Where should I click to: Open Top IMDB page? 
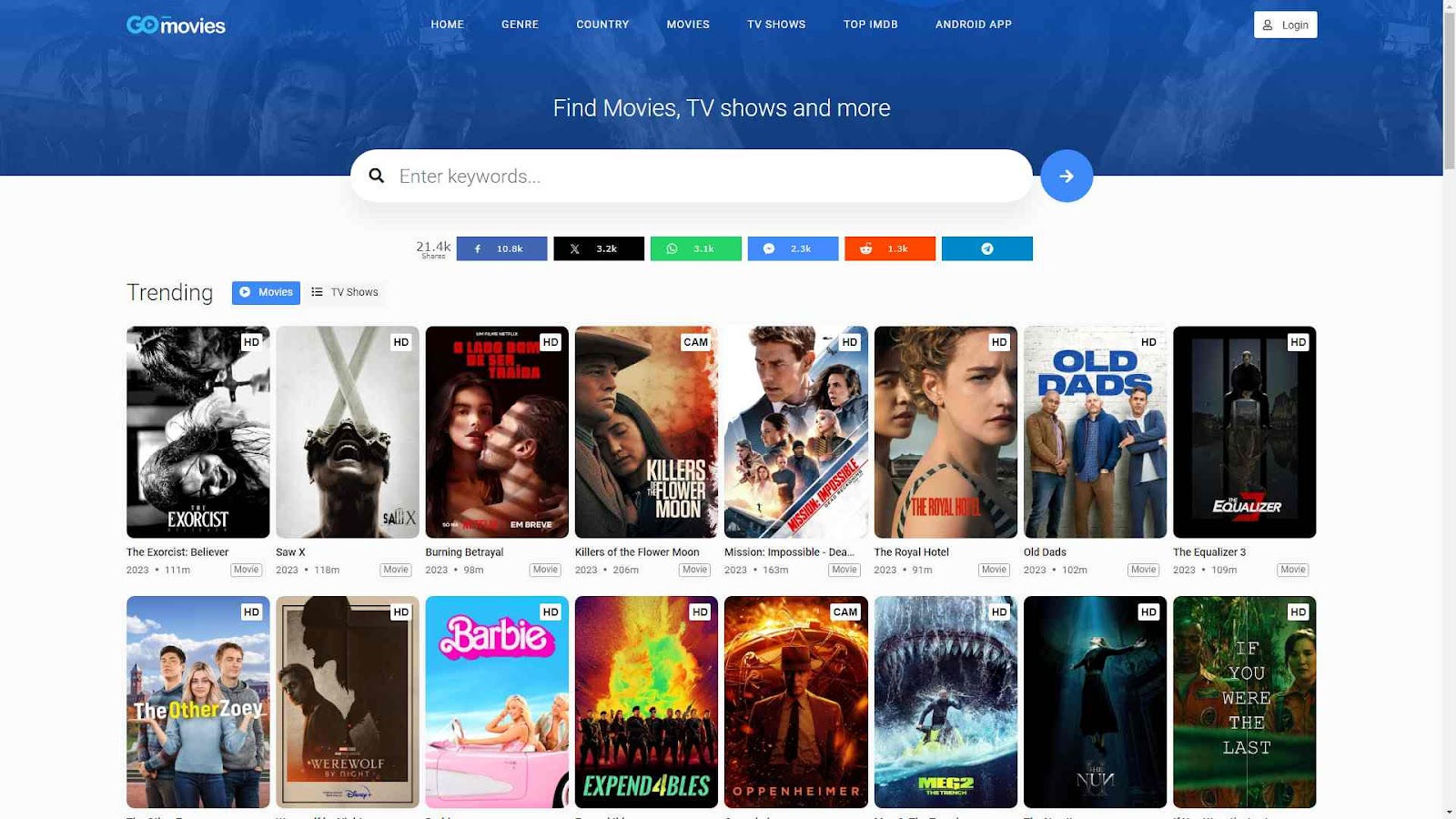(871, 25)
